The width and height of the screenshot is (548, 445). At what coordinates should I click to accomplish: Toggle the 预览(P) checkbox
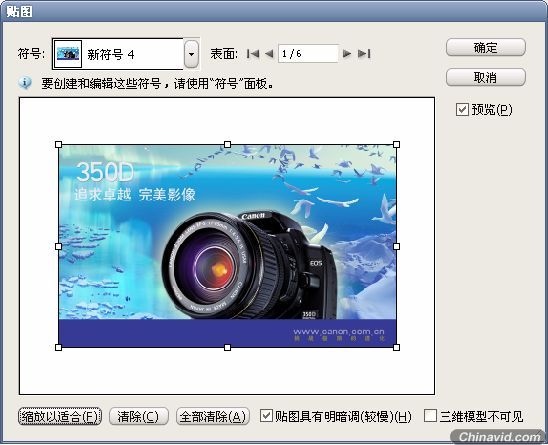pyautogui.click(x=462, y=109)
